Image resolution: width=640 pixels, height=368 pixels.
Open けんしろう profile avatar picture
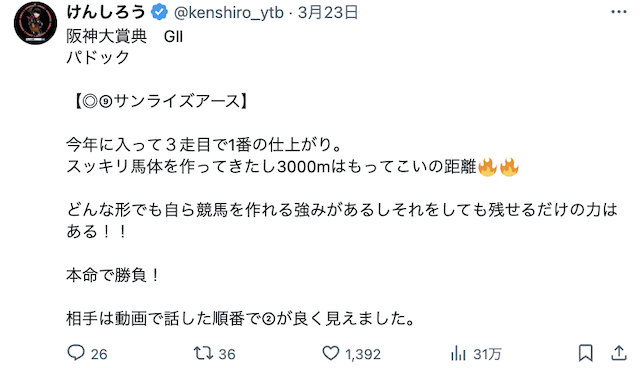[36, 23]
